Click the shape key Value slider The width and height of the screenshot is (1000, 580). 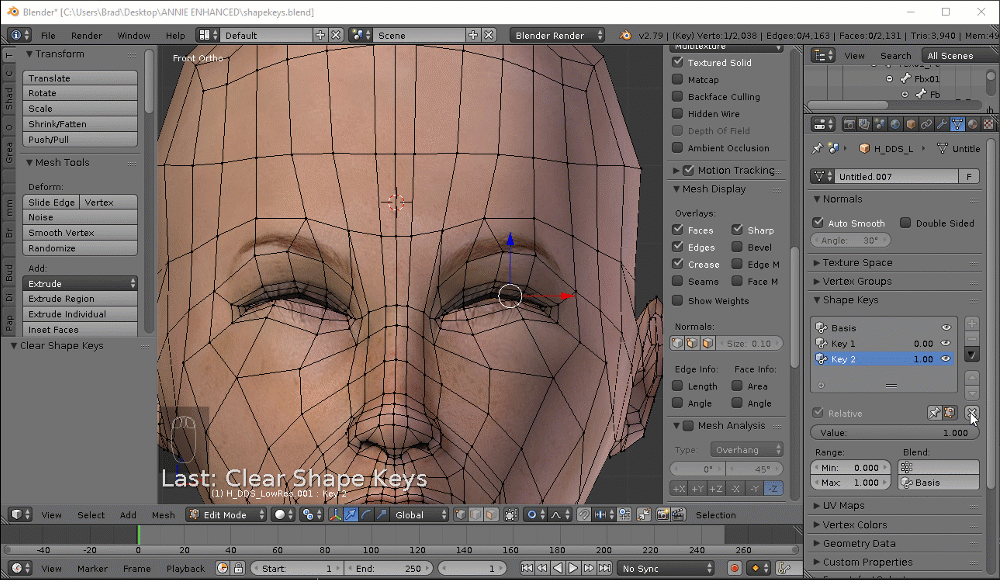(895, 433)
